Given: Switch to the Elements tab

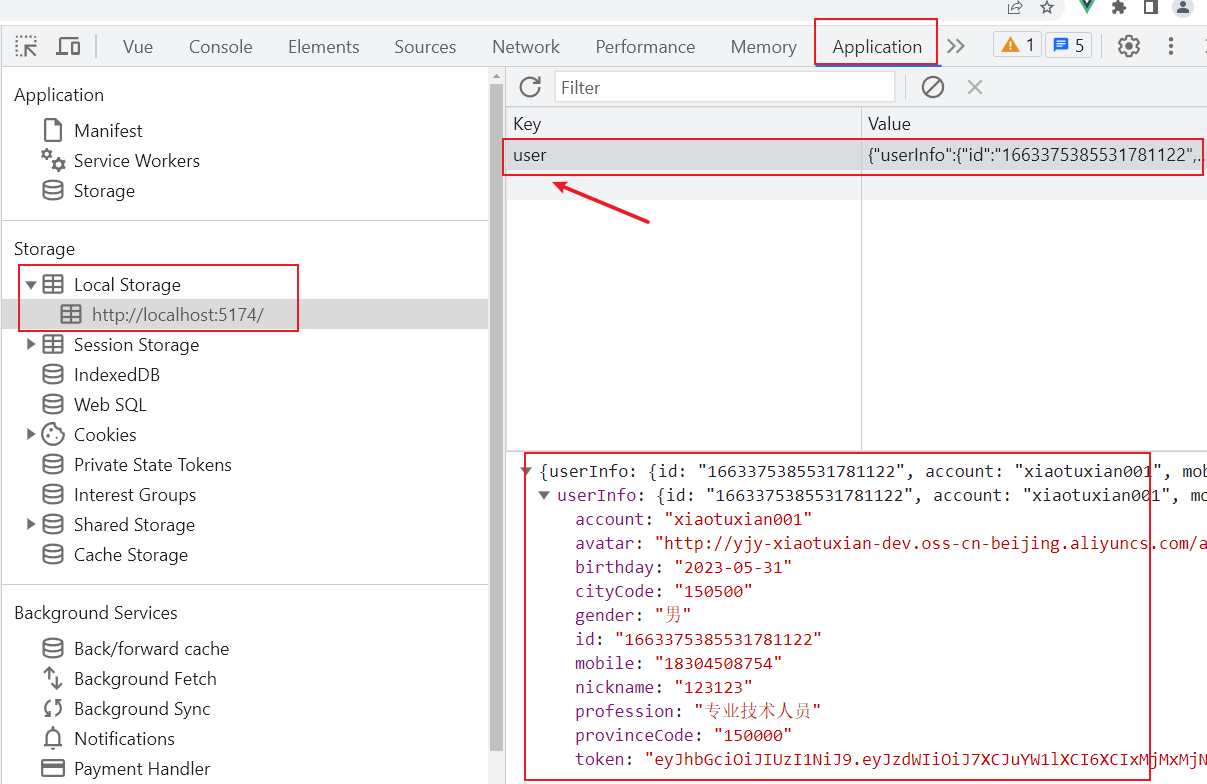Looking at the screenshot, I should pyautogui.click(x=324, y=47).
